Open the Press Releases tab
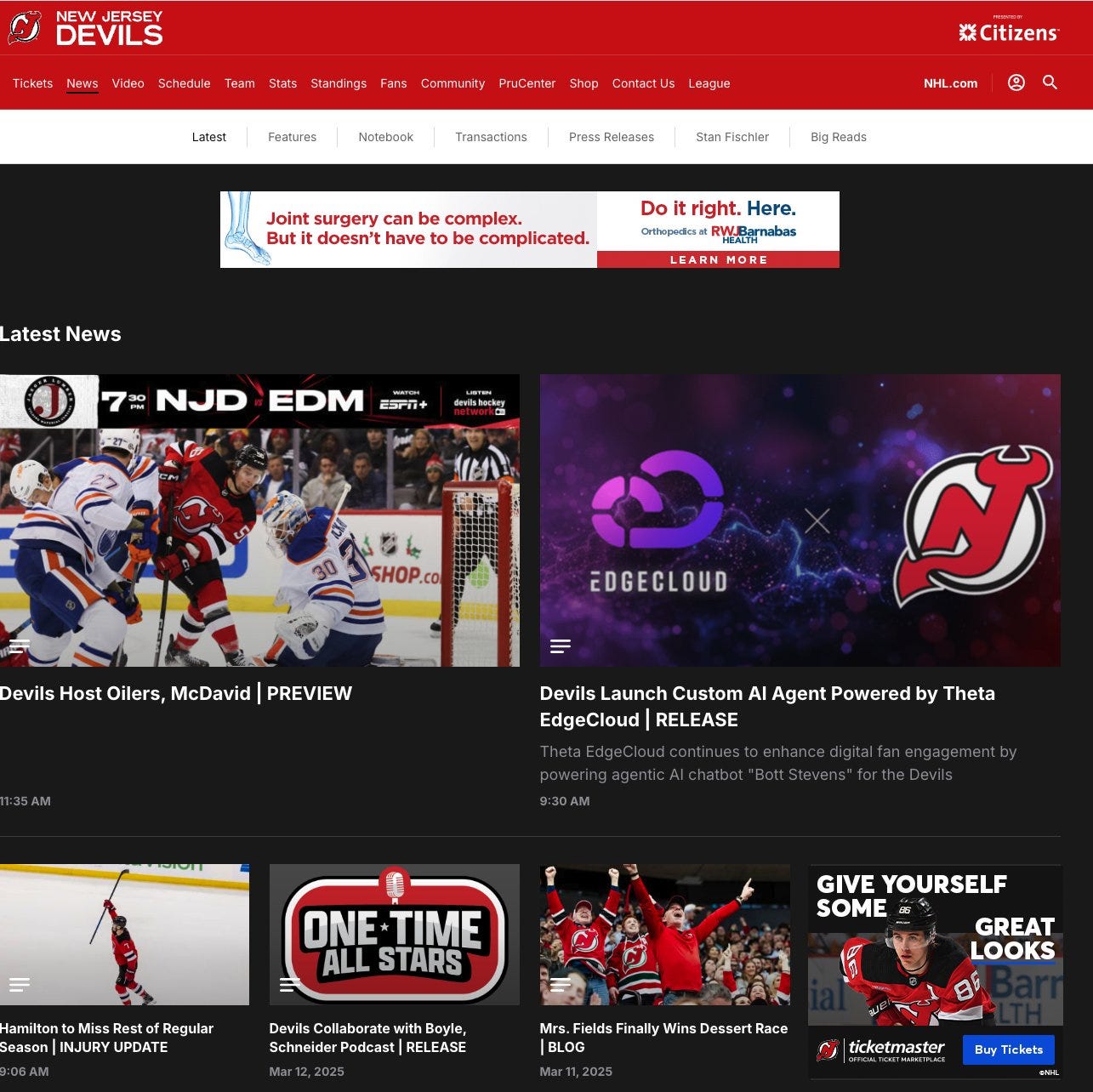Image resolution: width=1093 pixels, height=1092 pixels. pyautogui.click(x=612, y=137)
